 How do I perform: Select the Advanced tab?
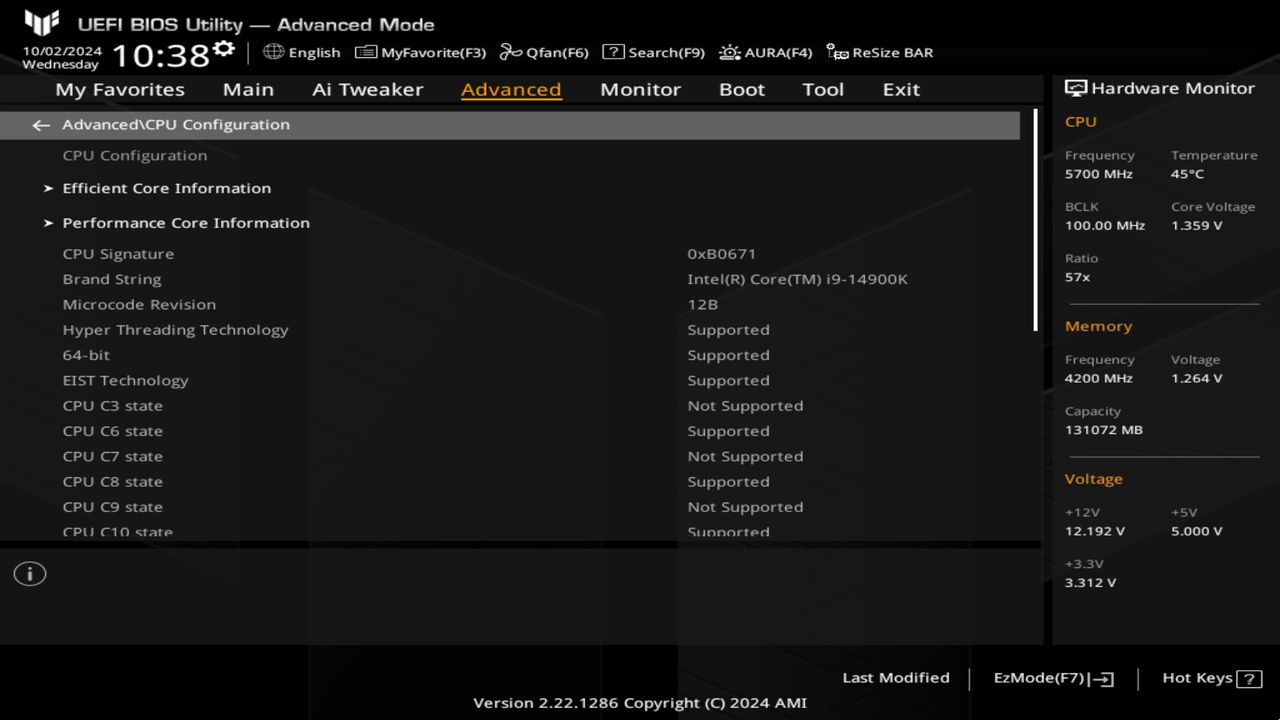511,89
